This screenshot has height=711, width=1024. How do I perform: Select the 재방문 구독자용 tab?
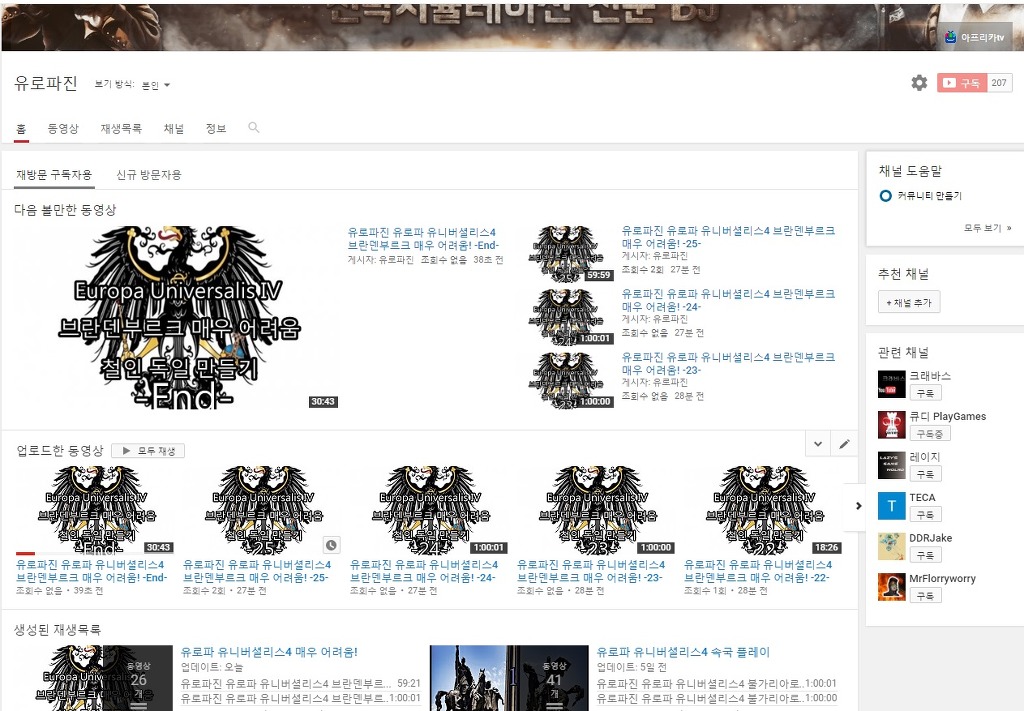[54, 175]
